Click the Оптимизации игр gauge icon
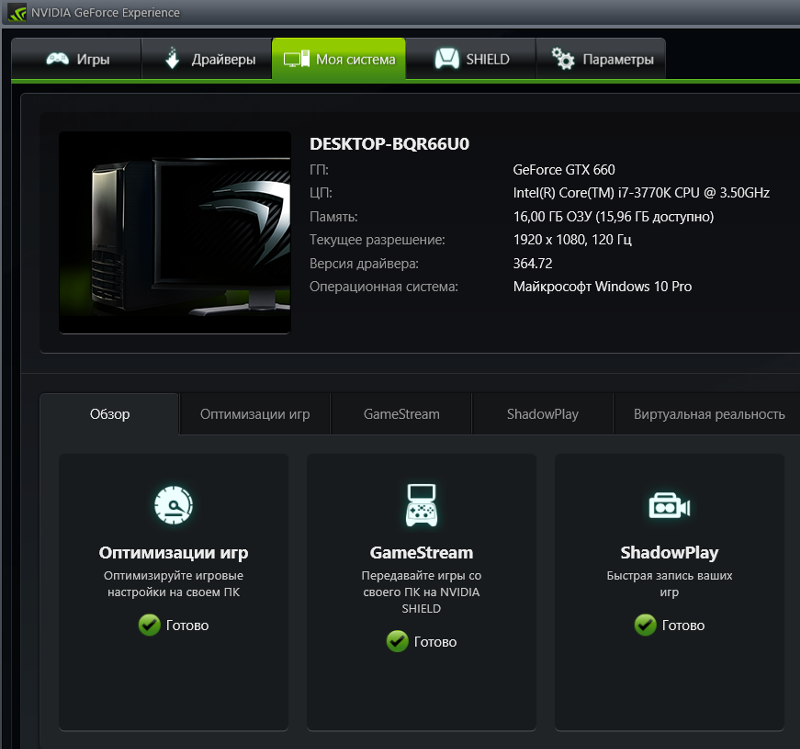800x749 pixels. pyautogui.click(x=173, y=505)
